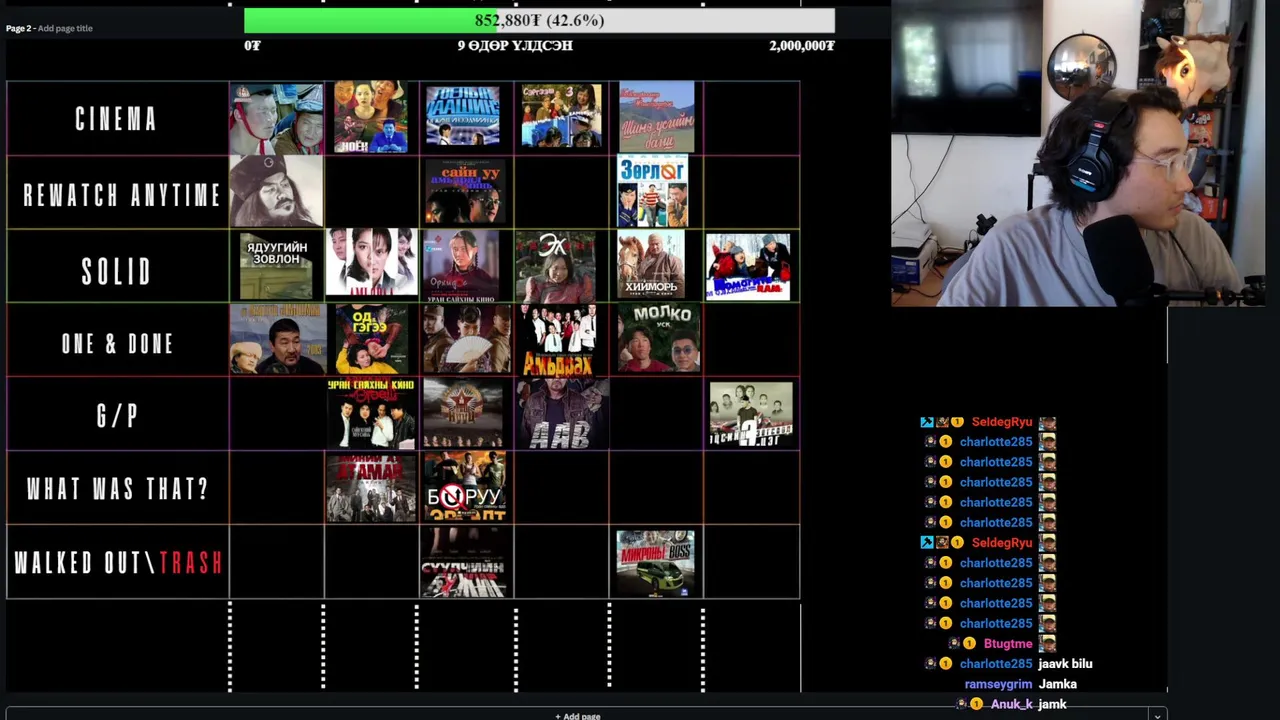Select the pink cursive mountain poster in Cinema
Image resolution: width=1280 pixels, height=720 pixels.
pos(656,117)
